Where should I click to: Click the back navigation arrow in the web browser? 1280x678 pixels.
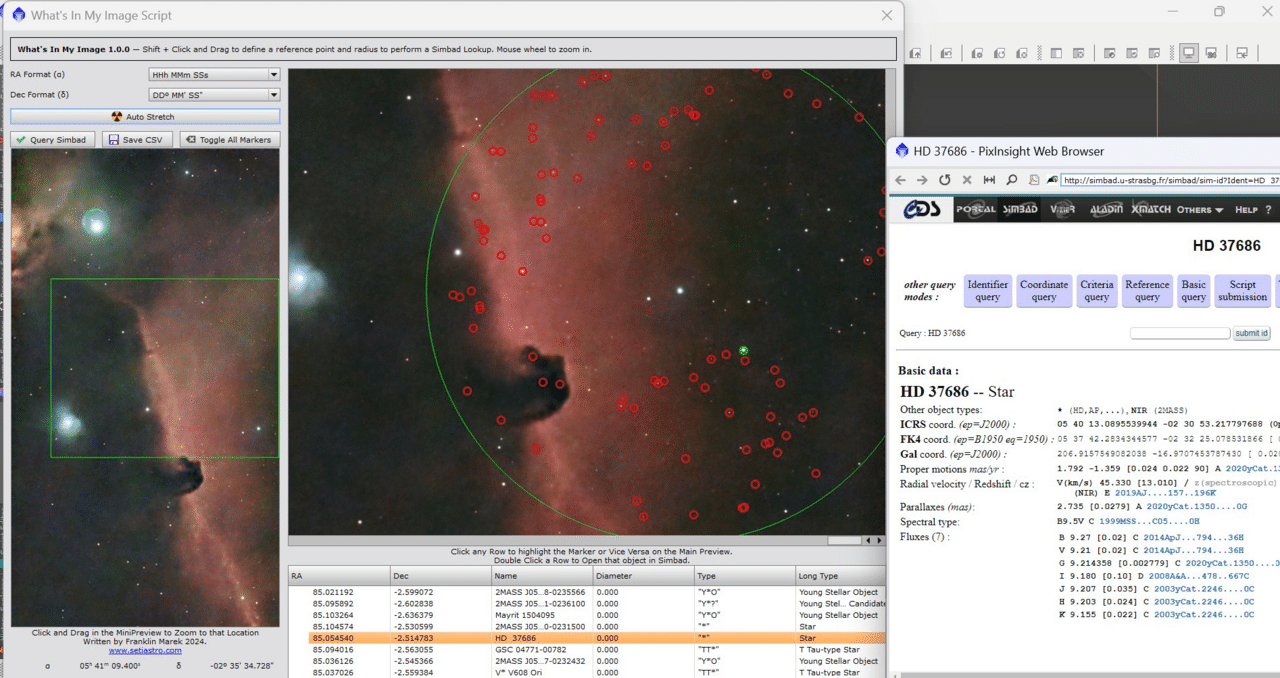pos(901,180)
